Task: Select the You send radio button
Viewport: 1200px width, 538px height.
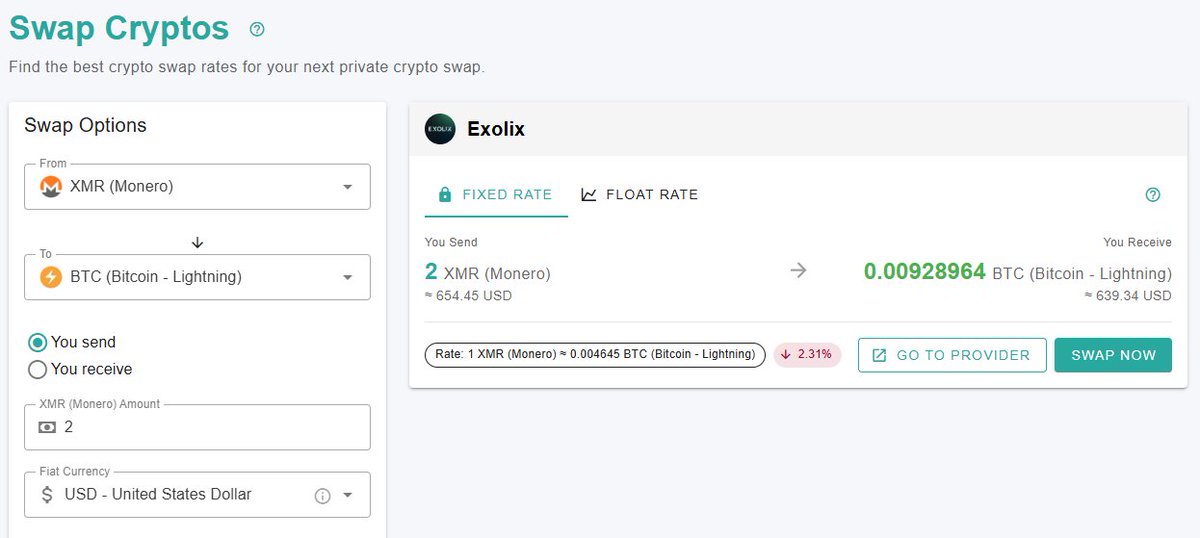Action: [x=38, y=342]
